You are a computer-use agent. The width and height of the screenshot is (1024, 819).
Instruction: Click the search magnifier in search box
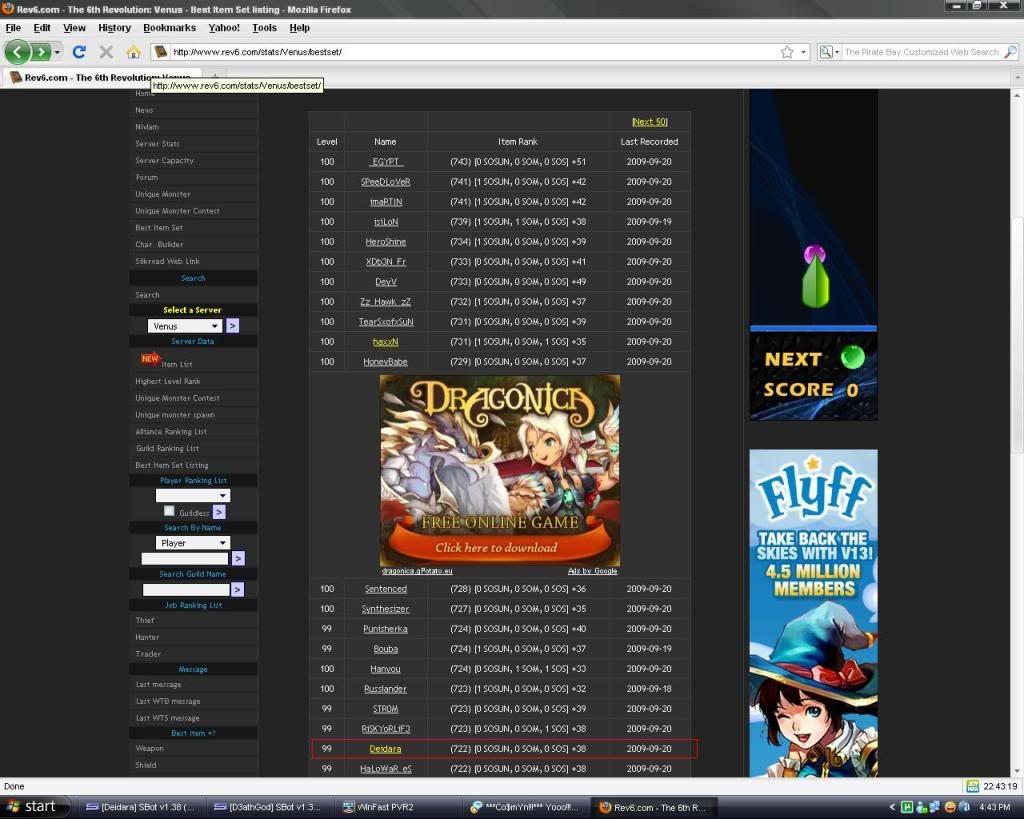(1010, 52)
